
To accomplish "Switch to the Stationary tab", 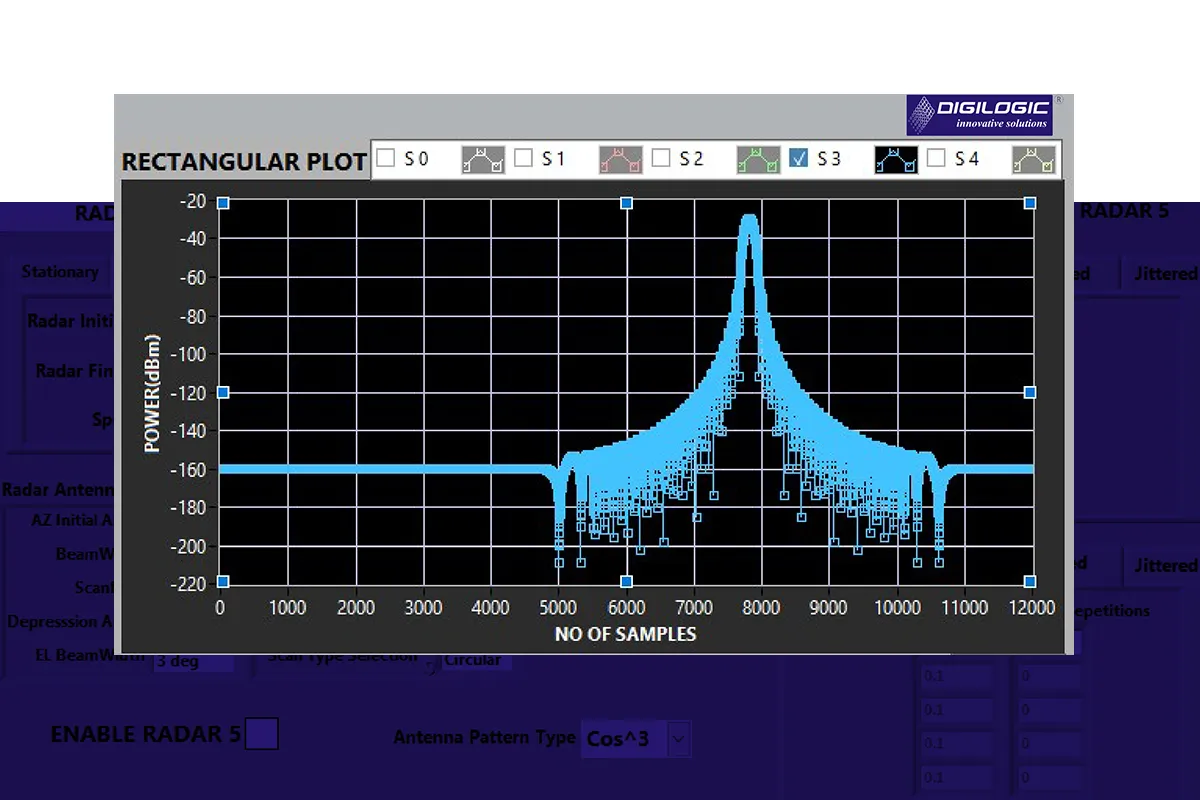I will tap(60, 272).
